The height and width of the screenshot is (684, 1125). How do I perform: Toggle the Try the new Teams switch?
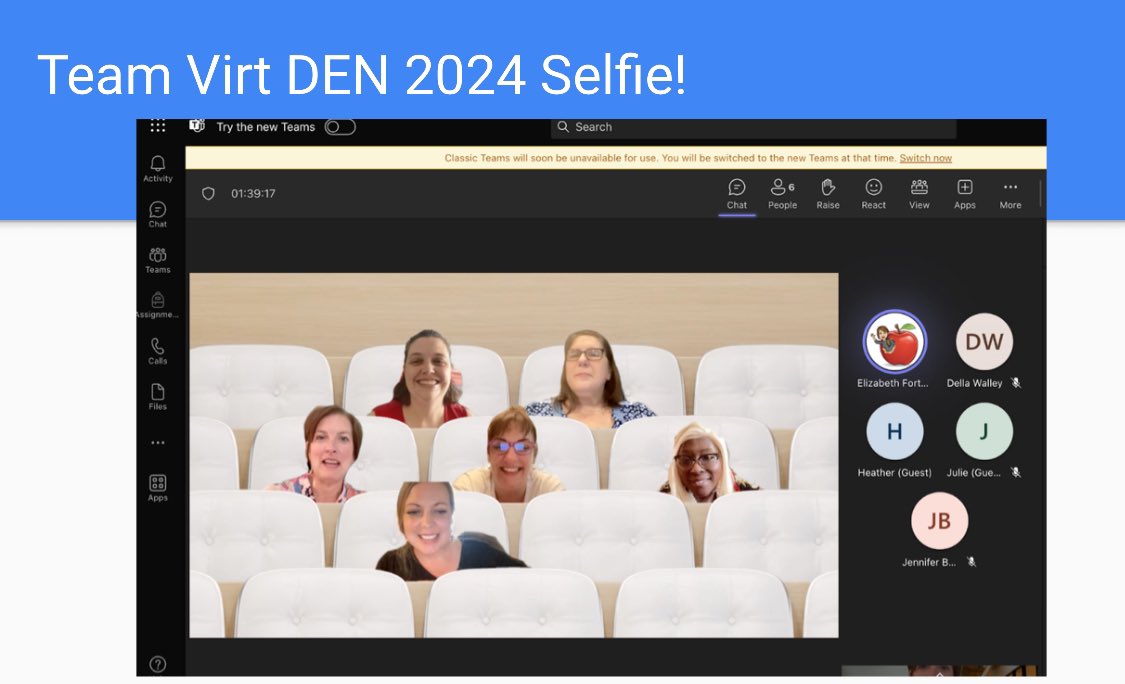(339, 127)
